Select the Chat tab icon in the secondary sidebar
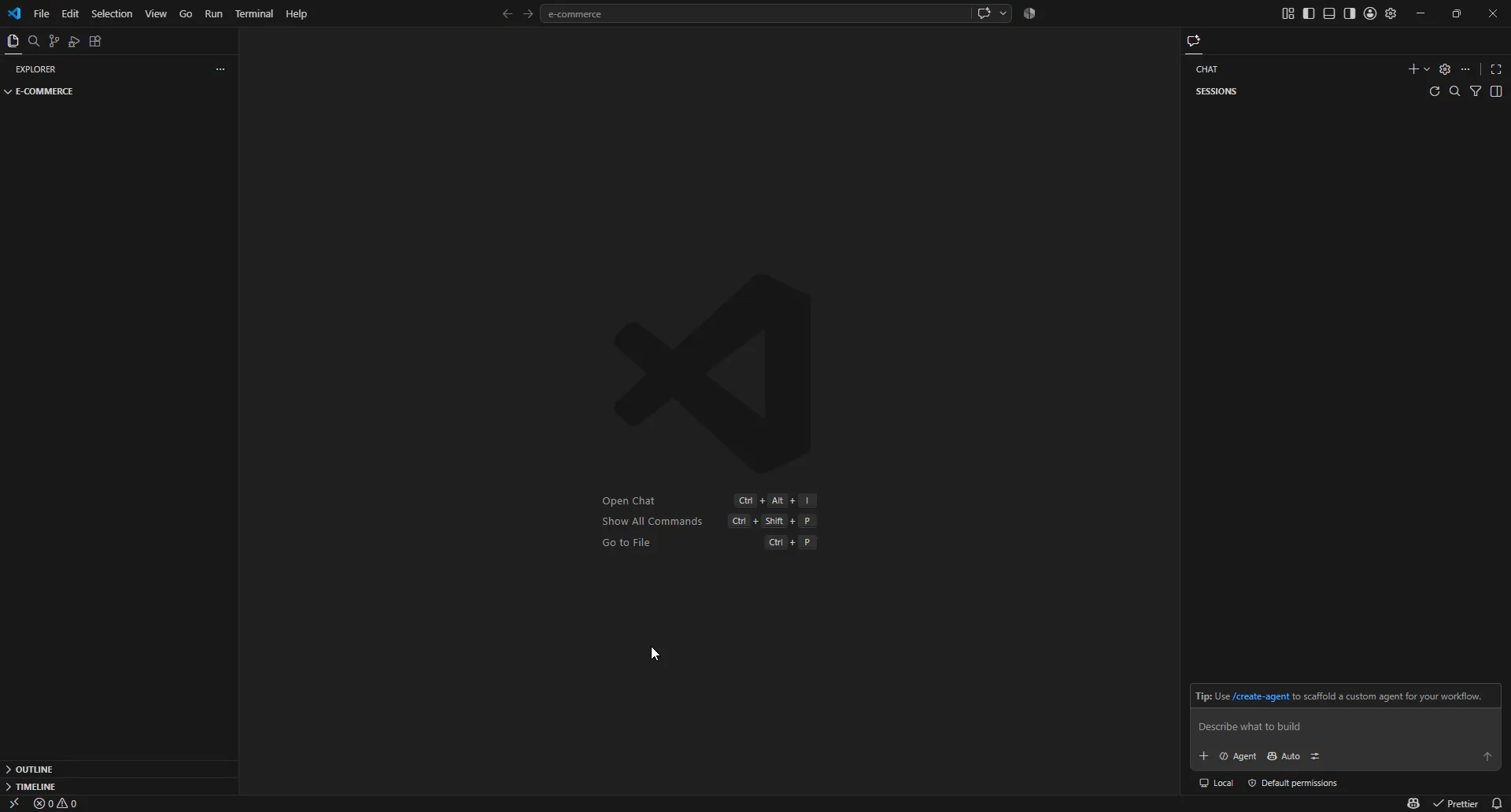Screen dimensions: 1511x812 tap(1194, 42)
